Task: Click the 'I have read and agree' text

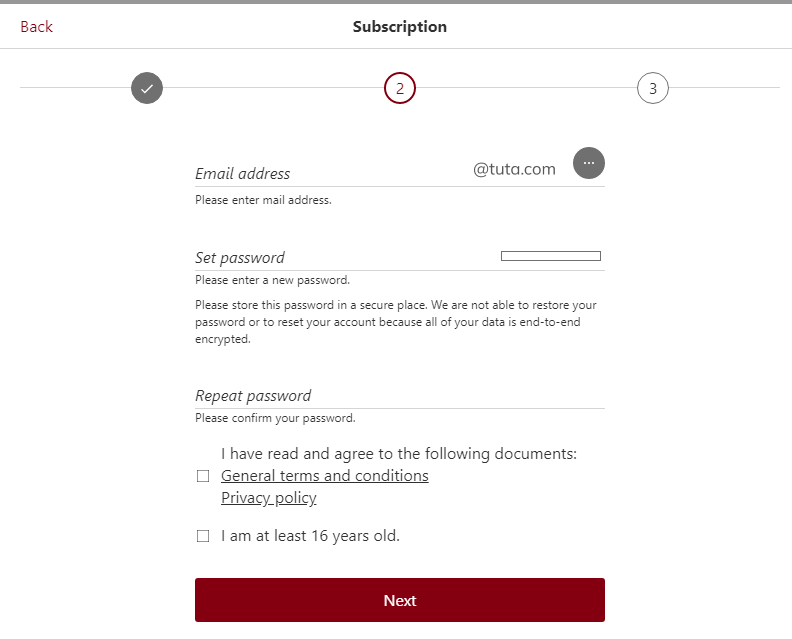Action: point(399,454)
